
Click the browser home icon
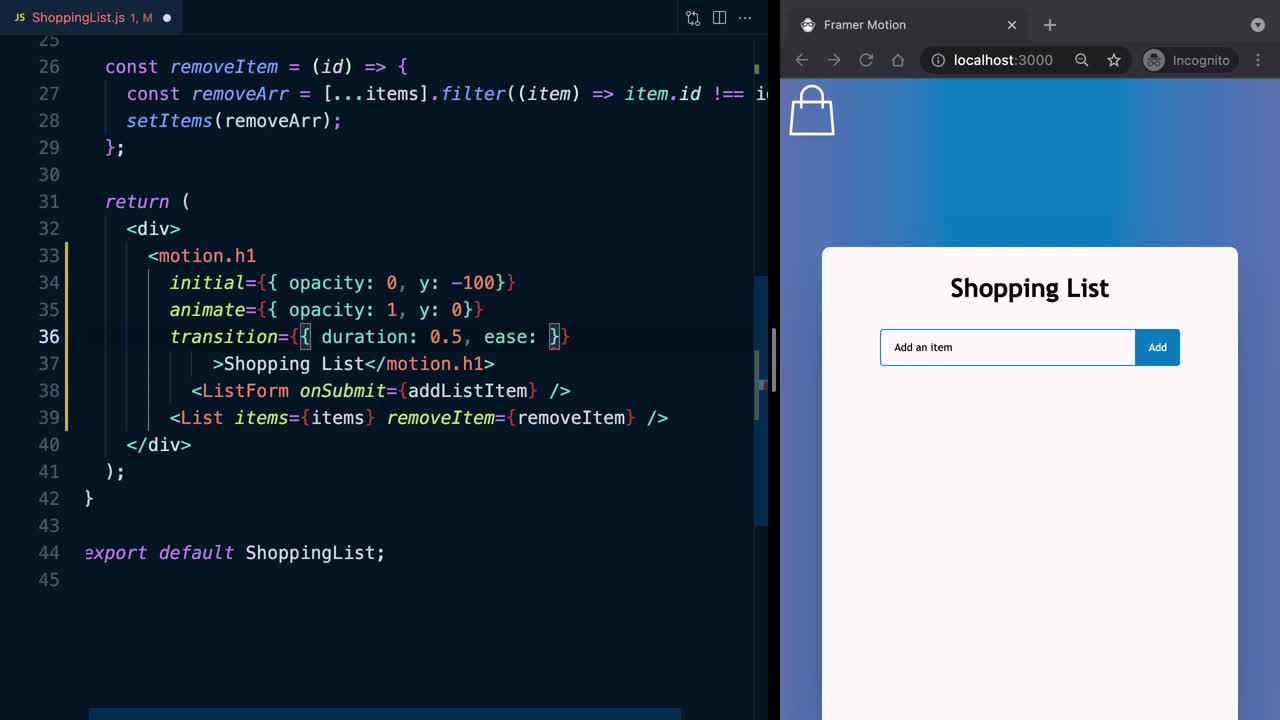(x=898, y=60)
